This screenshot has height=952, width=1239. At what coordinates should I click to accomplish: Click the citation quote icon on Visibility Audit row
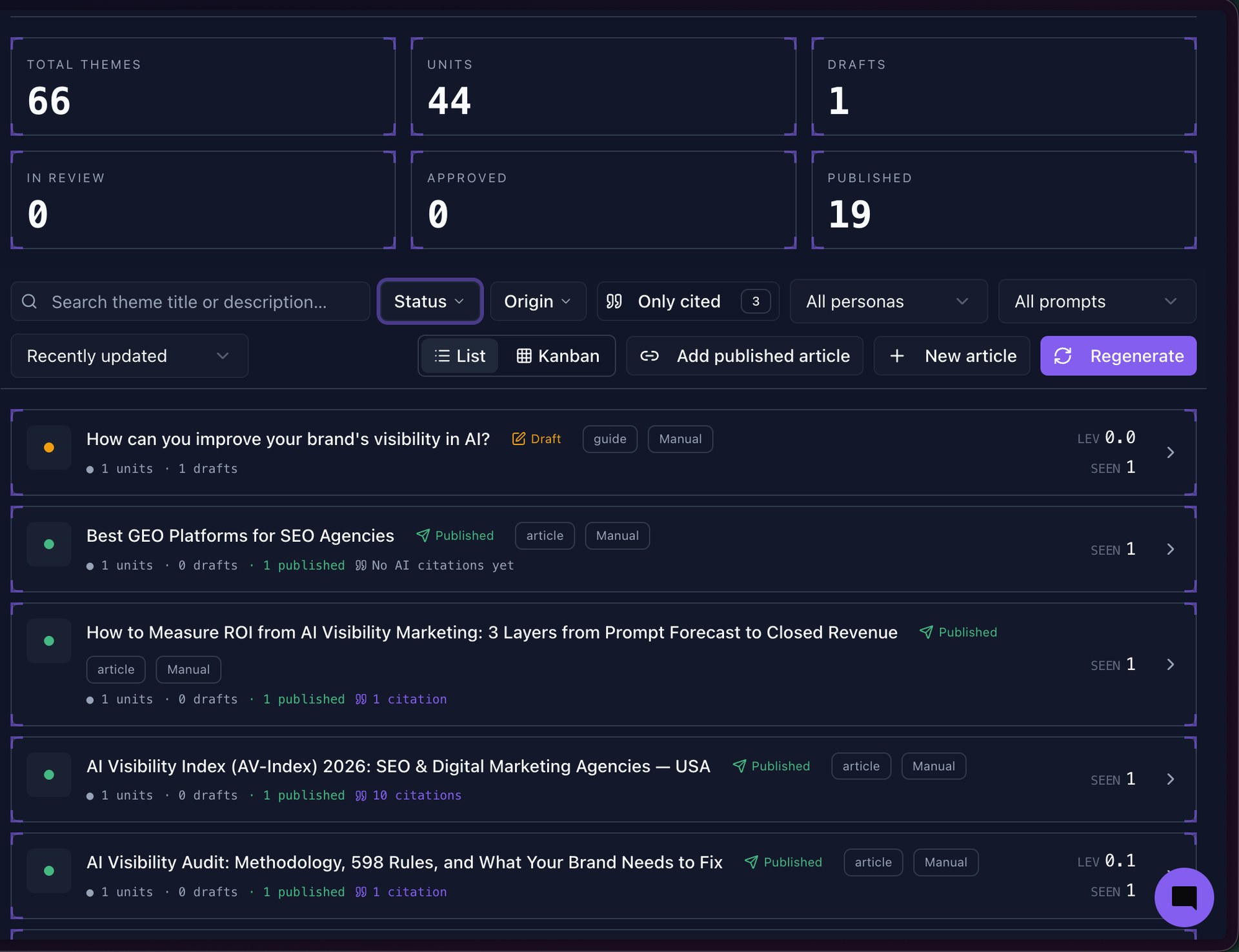[361, 892]
